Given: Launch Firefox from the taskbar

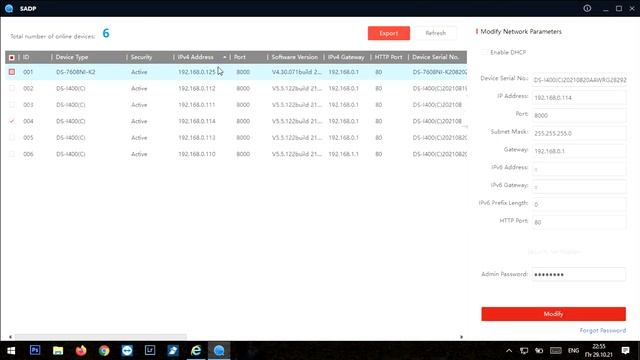Looking at the screenshot, I should (x=81, y=350).
